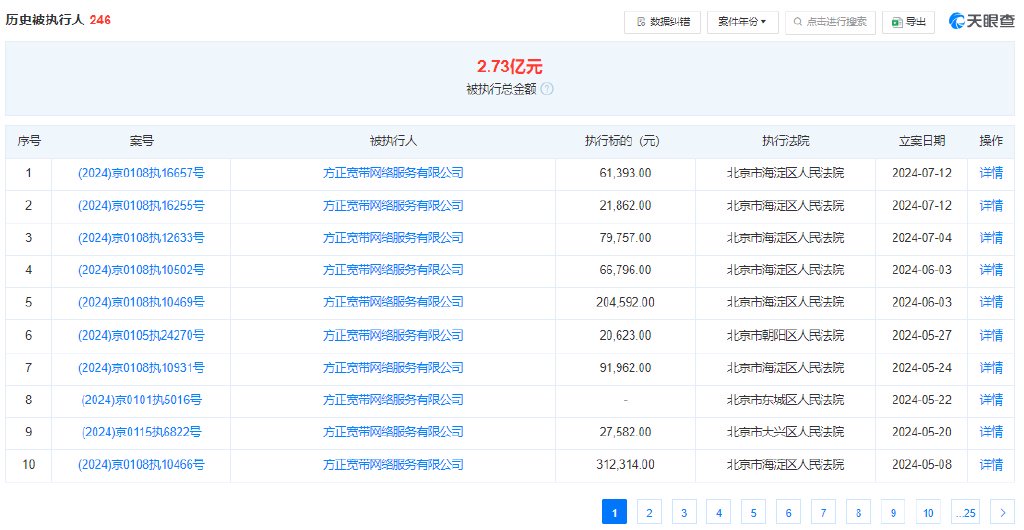Open case (2024)京0108执16255号

[x=141, y=206]
